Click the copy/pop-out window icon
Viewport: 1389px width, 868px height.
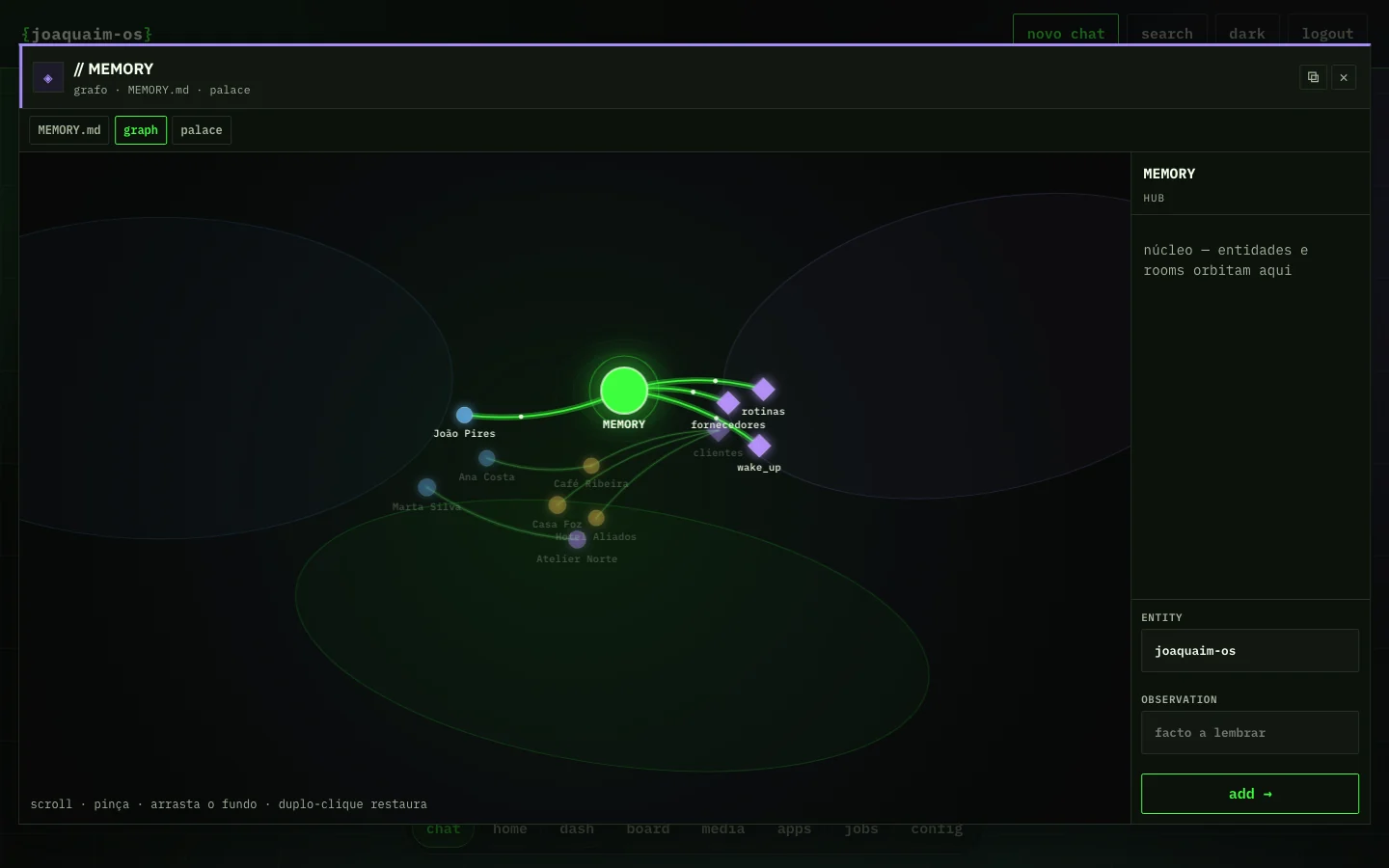tap(1313, 77)
